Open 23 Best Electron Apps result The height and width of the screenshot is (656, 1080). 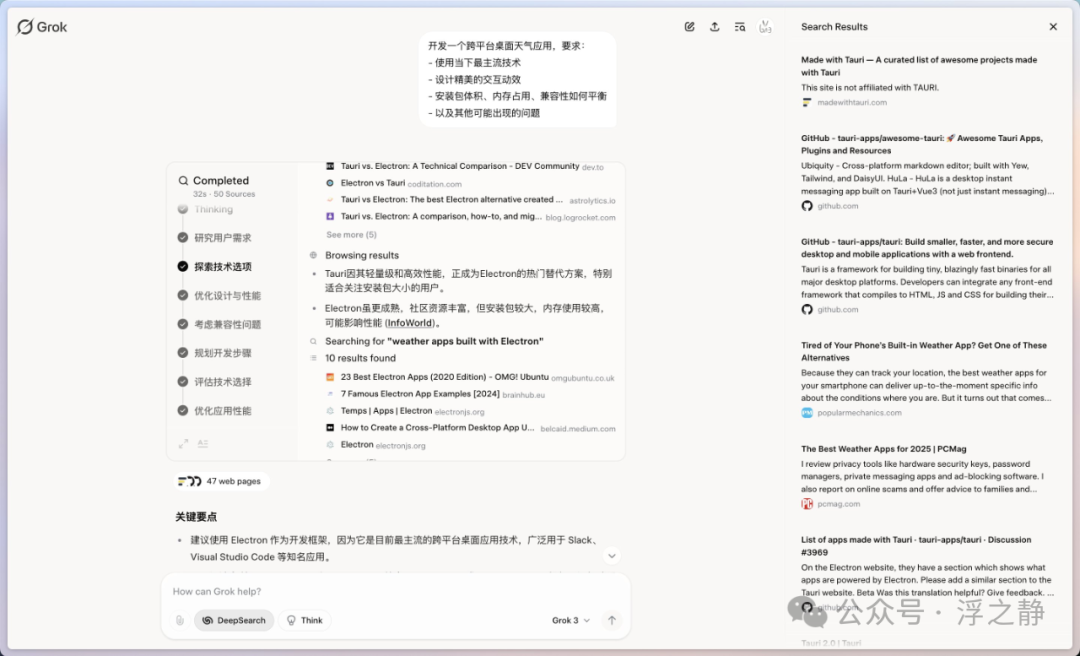[444, 378]
